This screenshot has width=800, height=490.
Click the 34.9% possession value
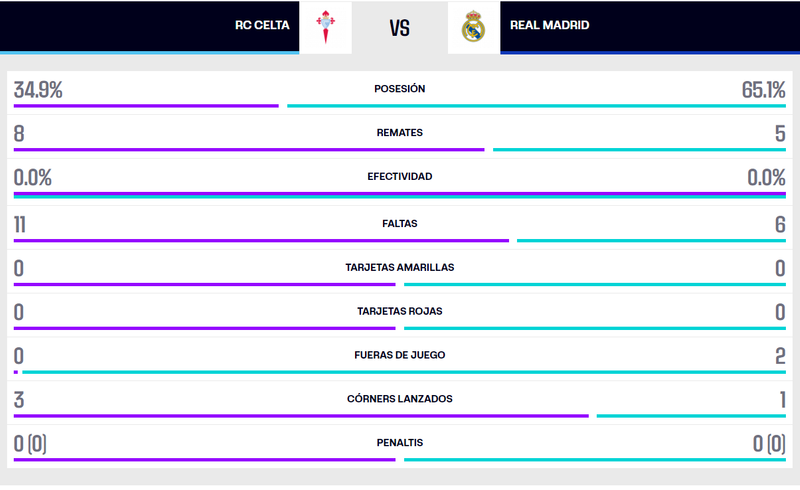click(38, 90)
